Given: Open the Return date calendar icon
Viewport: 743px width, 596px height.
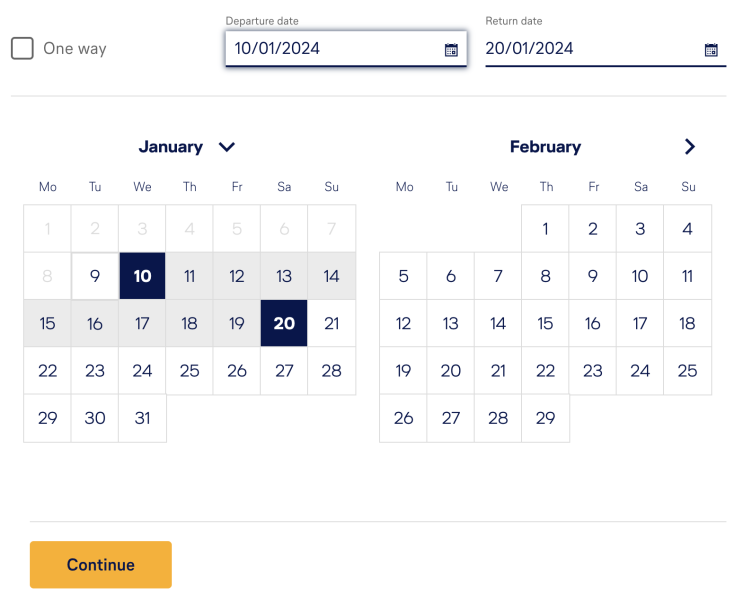Looking at the screenshot, I should point(711,49).
